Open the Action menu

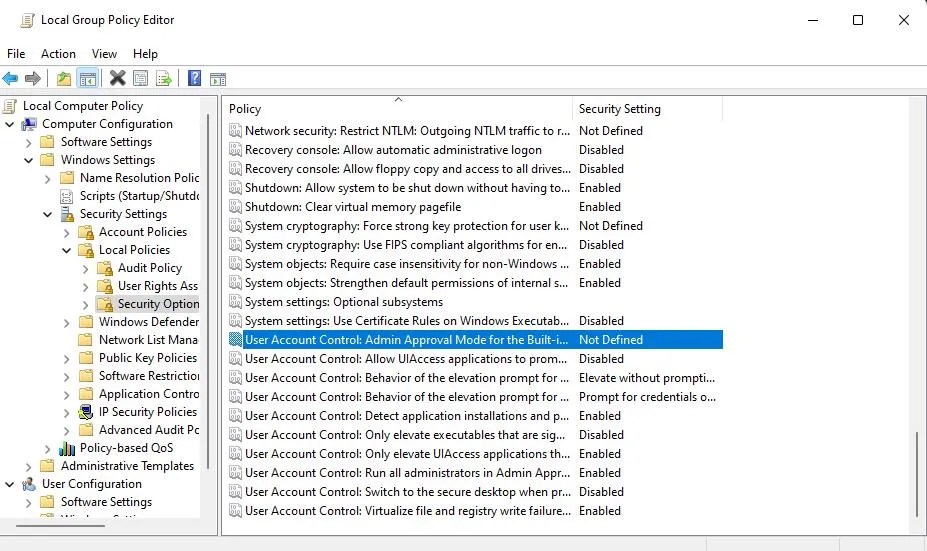(58, 54)
